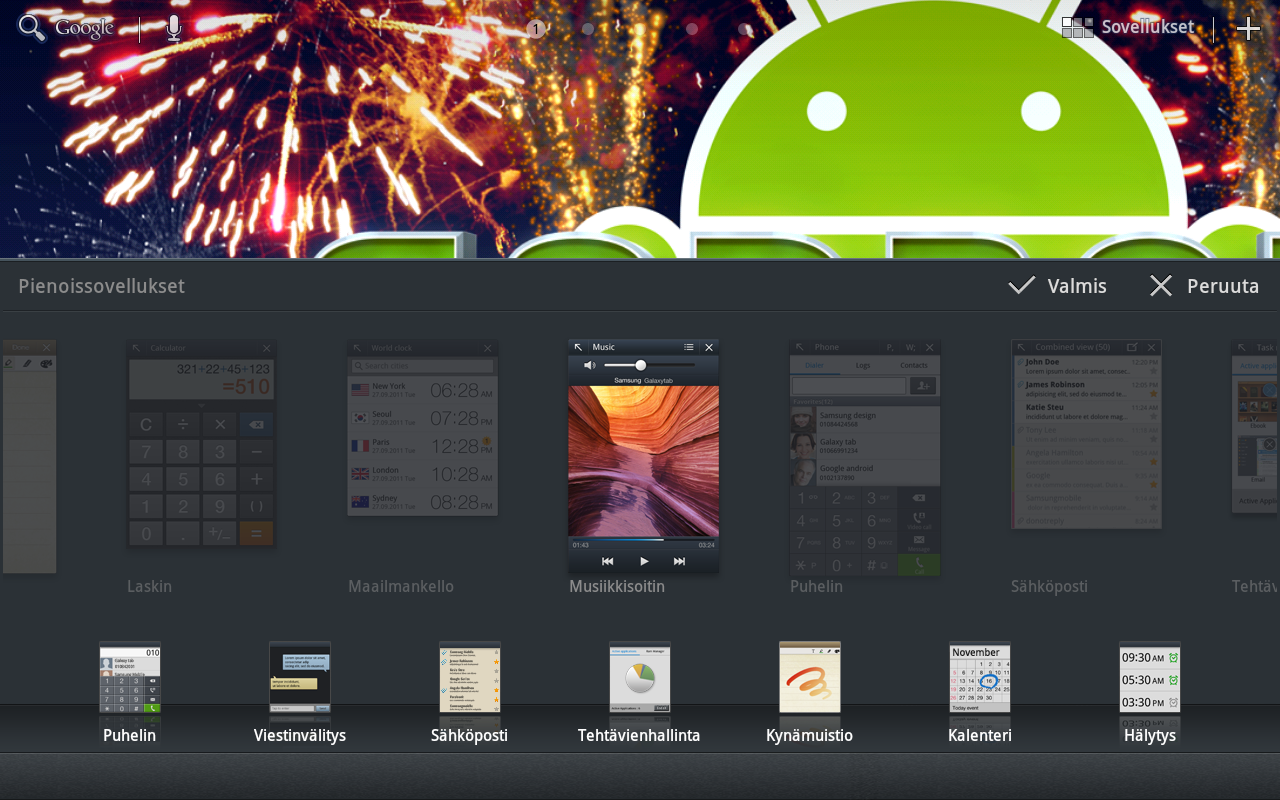Image resolution: width=1280 pixels, height=800 pixels.
Task: Cancel with the Peruuta button
Action: 1204,286
